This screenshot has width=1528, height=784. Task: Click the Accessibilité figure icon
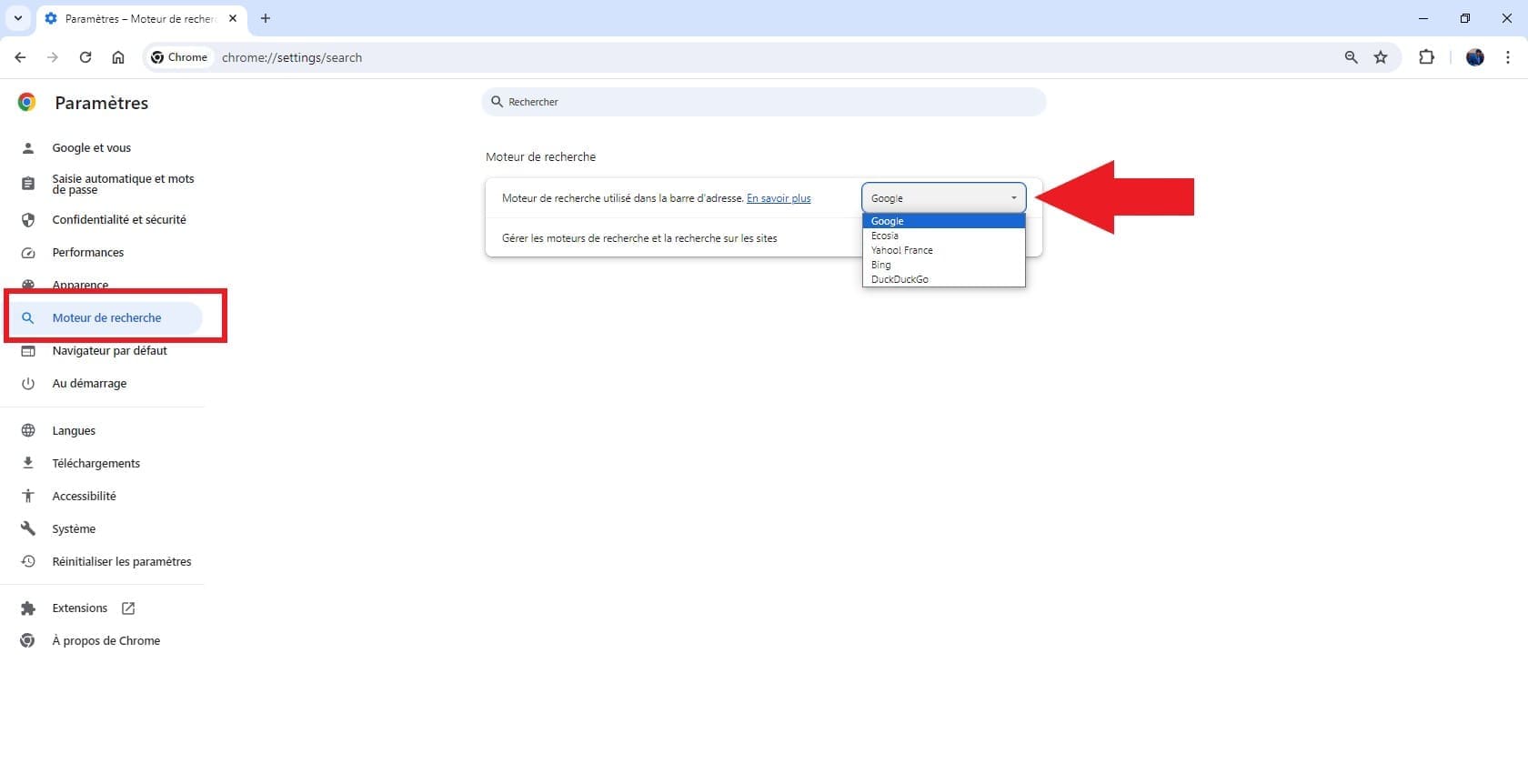pyautogui.click(x=28, y=496)
